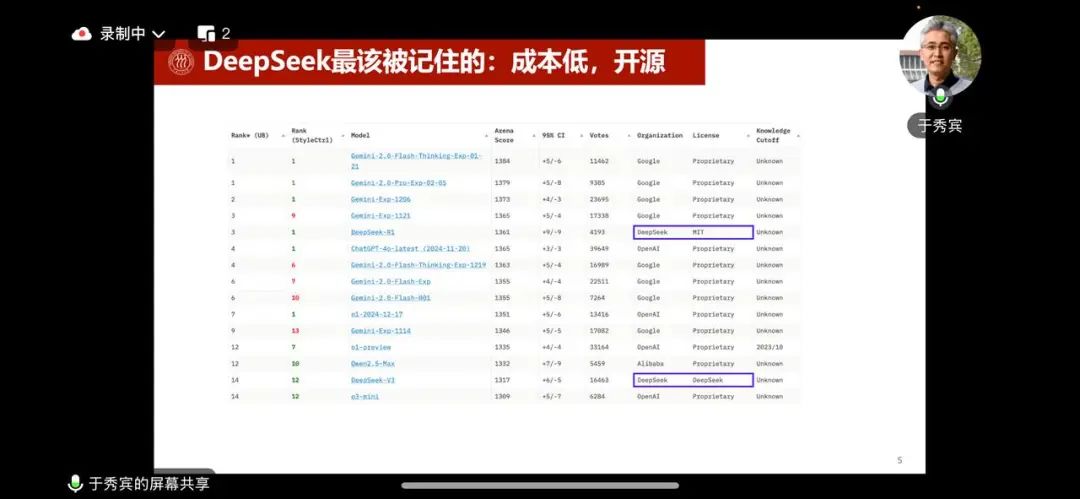Screen dimensions: 1080x499
Task: Click the +3/-3 confidence interval cell
Action: tap(552, 249)
